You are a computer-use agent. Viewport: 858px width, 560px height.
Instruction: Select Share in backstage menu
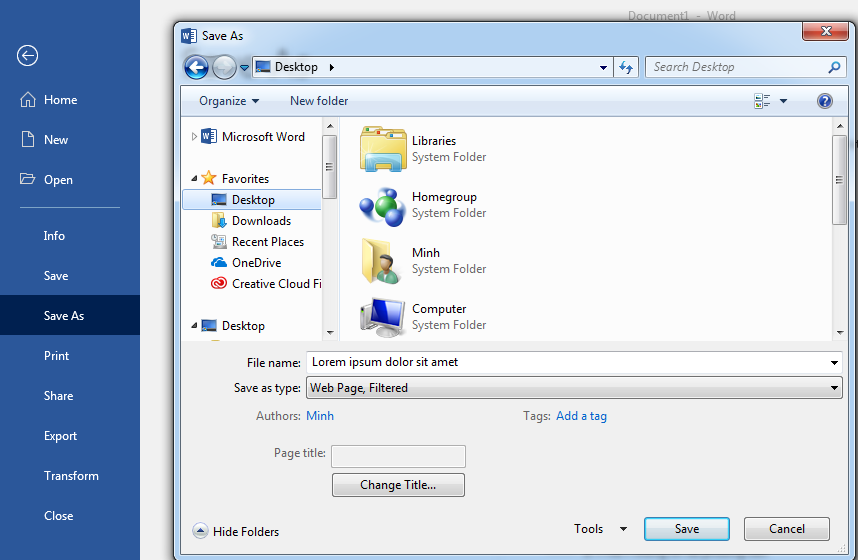[x=59, y=395]
